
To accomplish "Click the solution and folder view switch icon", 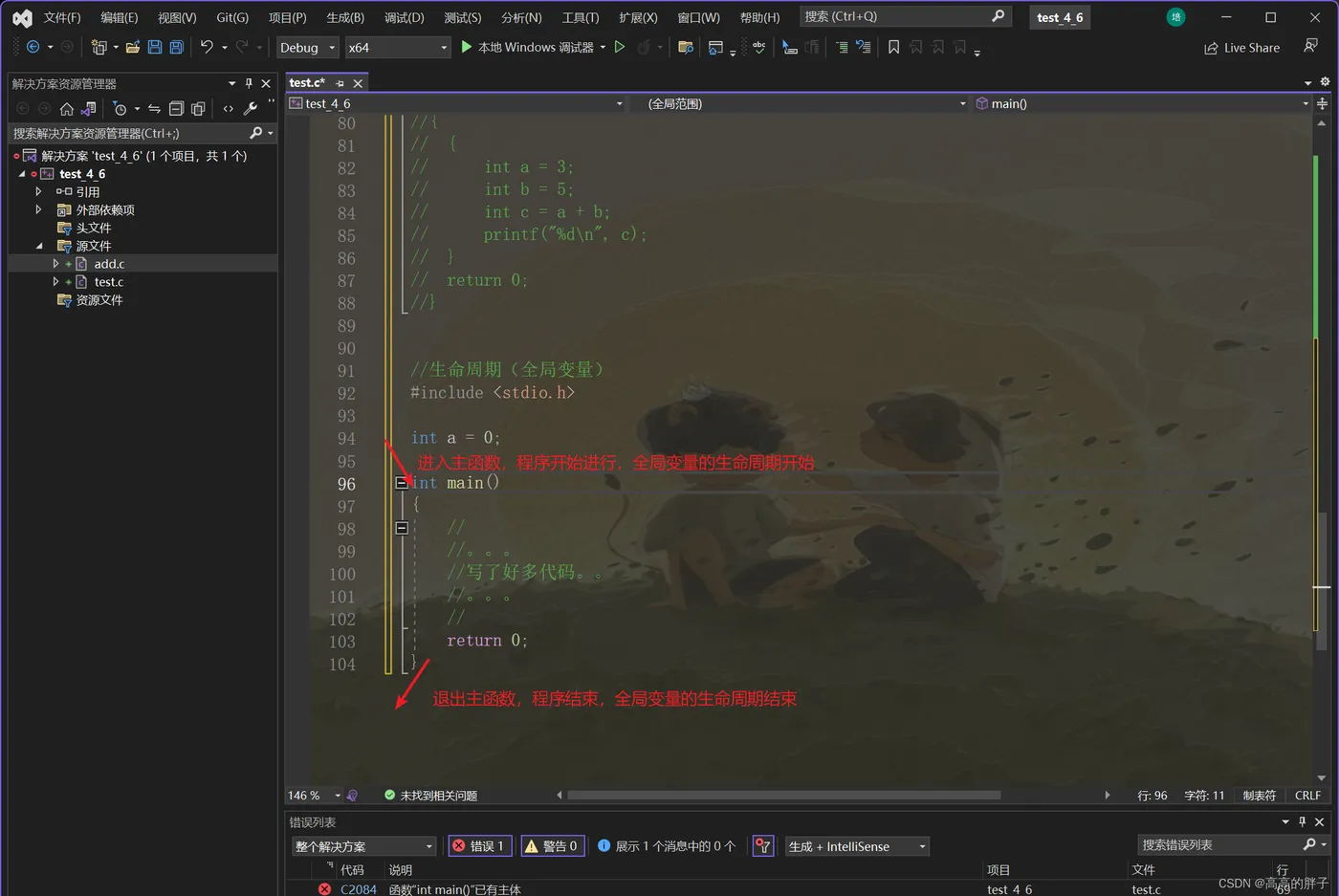I will [x=89, y=109].
